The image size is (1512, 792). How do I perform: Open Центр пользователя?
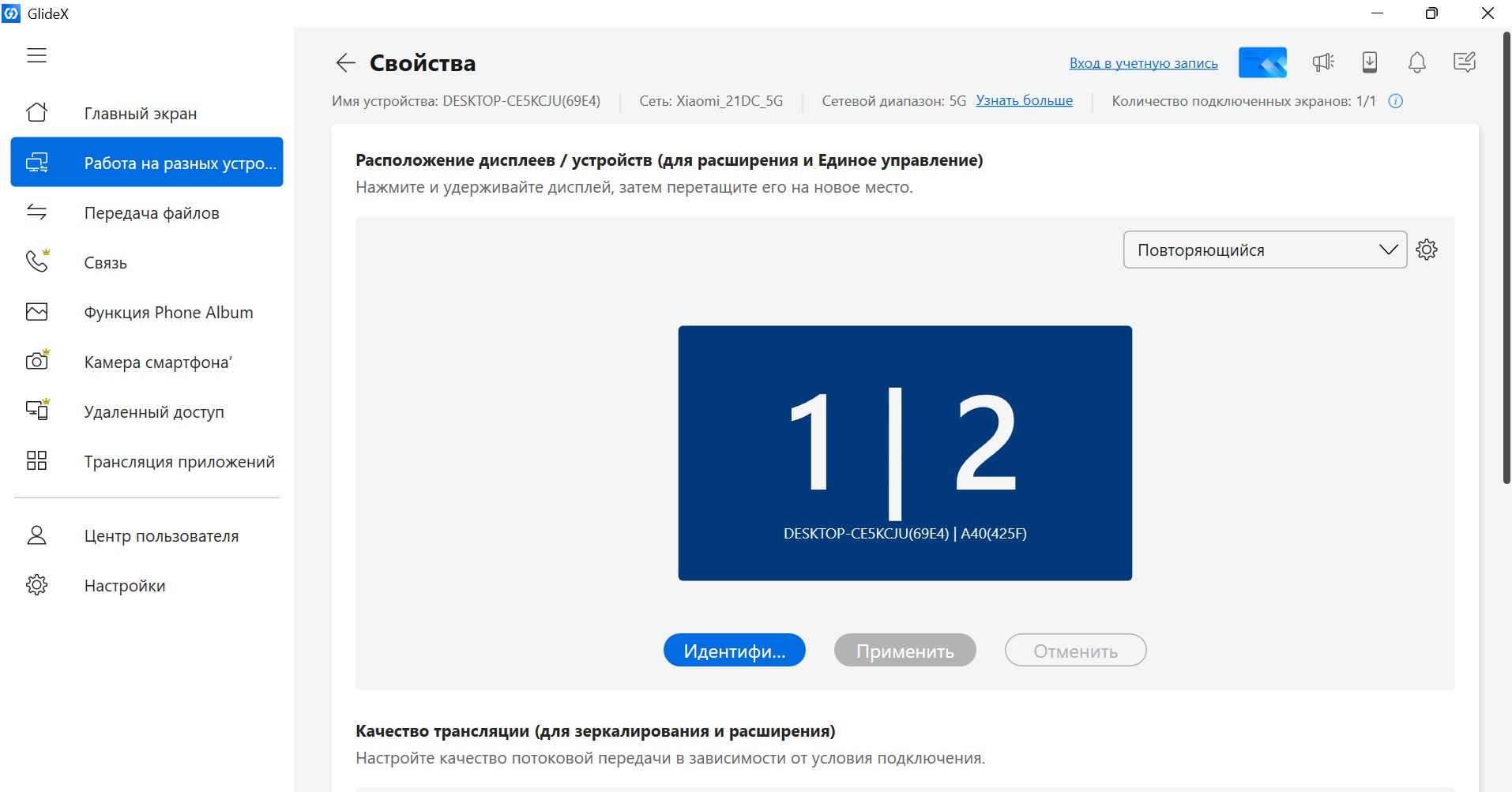point(147,535)
